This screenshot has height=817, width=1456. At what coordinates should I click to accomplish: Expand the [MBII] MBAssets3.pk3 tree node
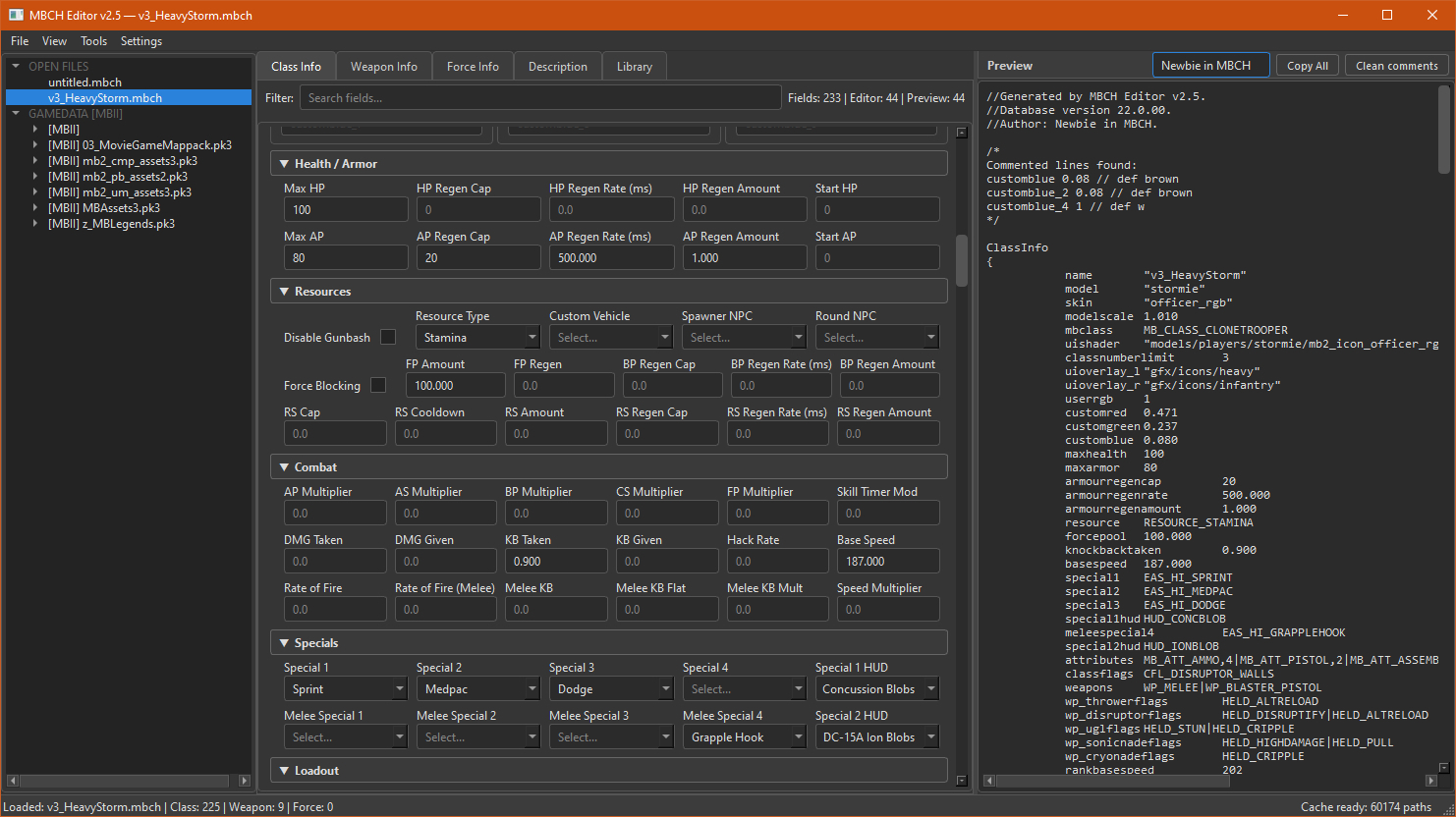point(35,208)
